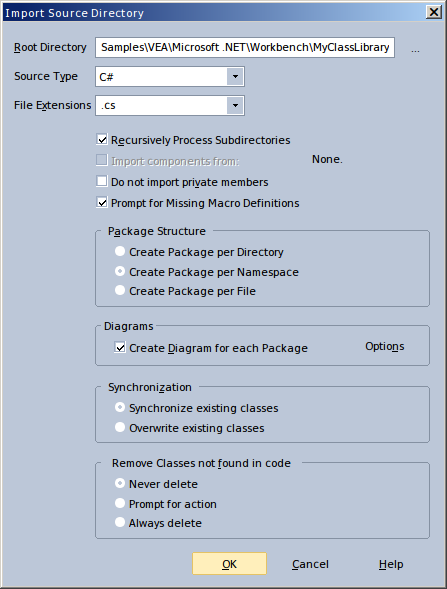The width and height of the screenshot is (447, 589).
Task: Open Help for this dialog
Action: 391,564
